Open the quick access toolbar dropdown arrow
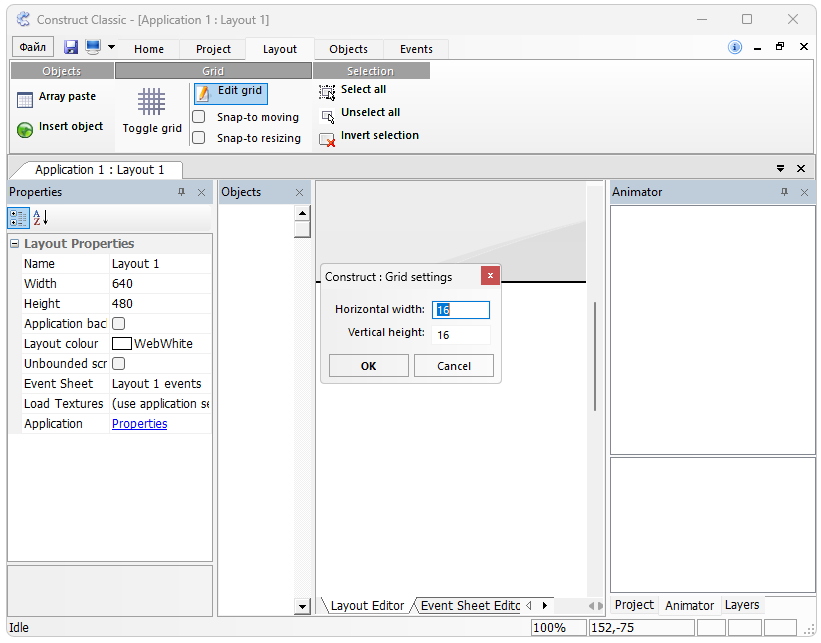821x643 pixels. pyautogui.click(x=111, y=47)
